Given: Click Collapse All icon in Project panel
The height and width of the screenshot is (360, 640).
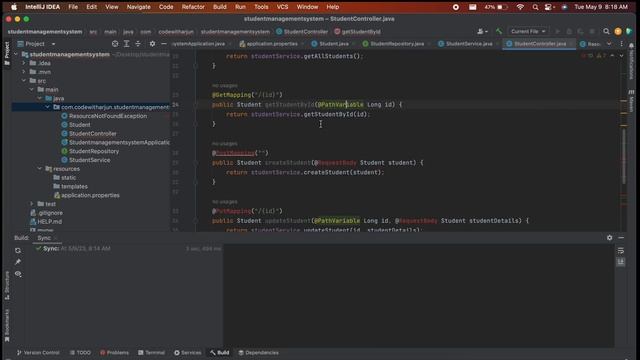Looking at the screenshot, I should 138,44.
